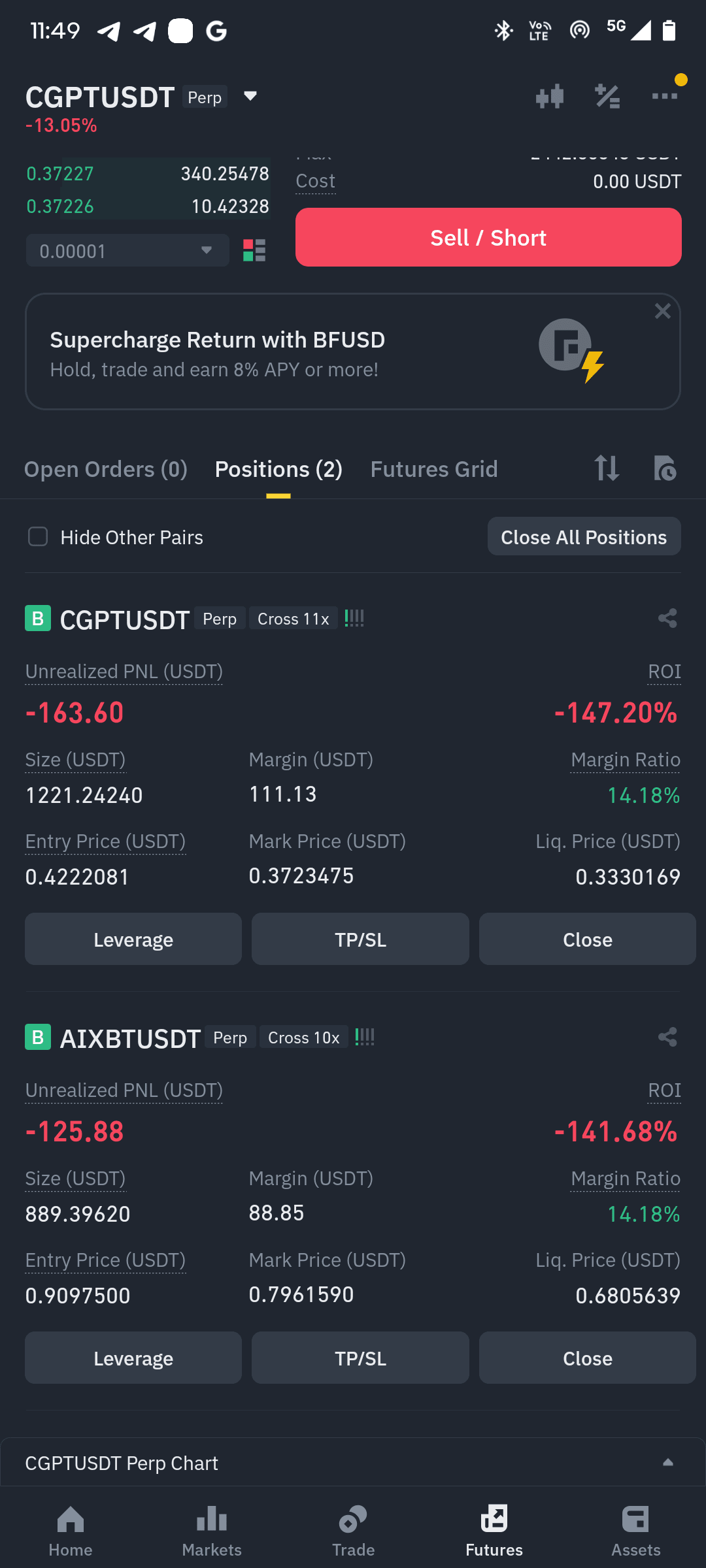Tap Close All Positions button

[584, 537]
